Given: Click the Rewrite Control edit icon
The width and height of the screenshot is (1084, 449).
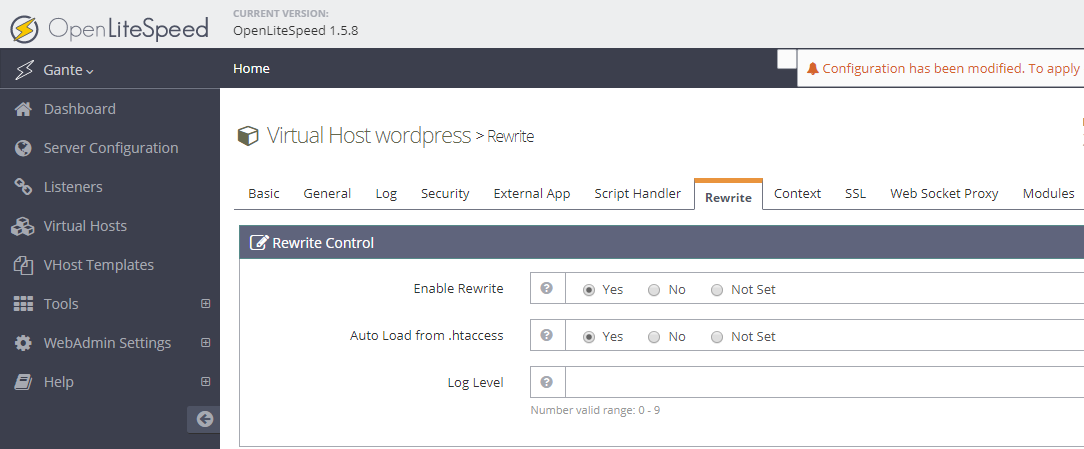Looking at the screenshot, I should [x=259, y=242].
